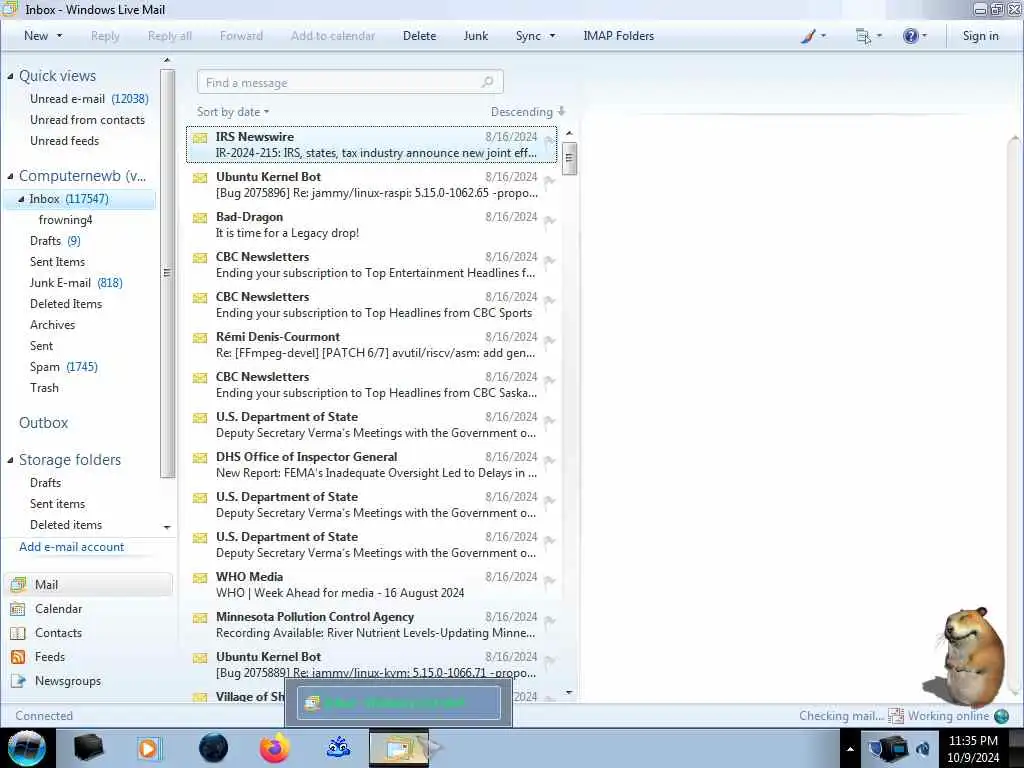Open the Mail icon in the navigation shortcuts
The image size is (1024, 768).
(18, 584)
